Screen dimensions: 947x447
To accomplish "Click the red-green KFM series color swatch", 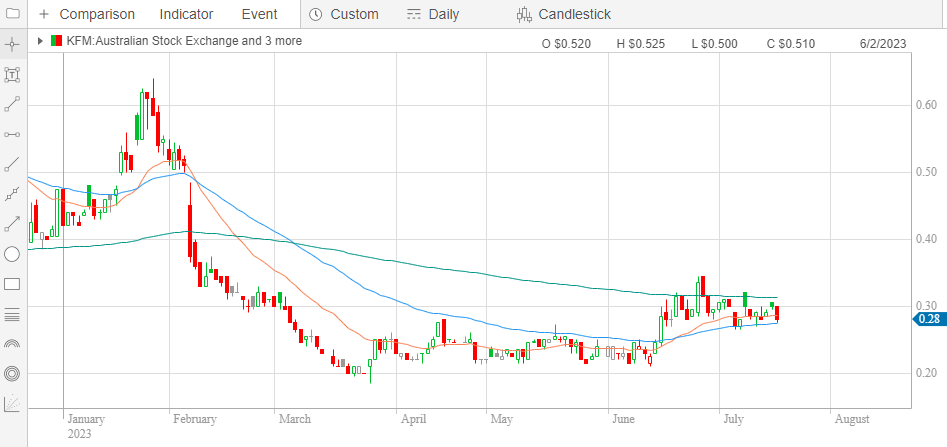I will pos(56,41).
